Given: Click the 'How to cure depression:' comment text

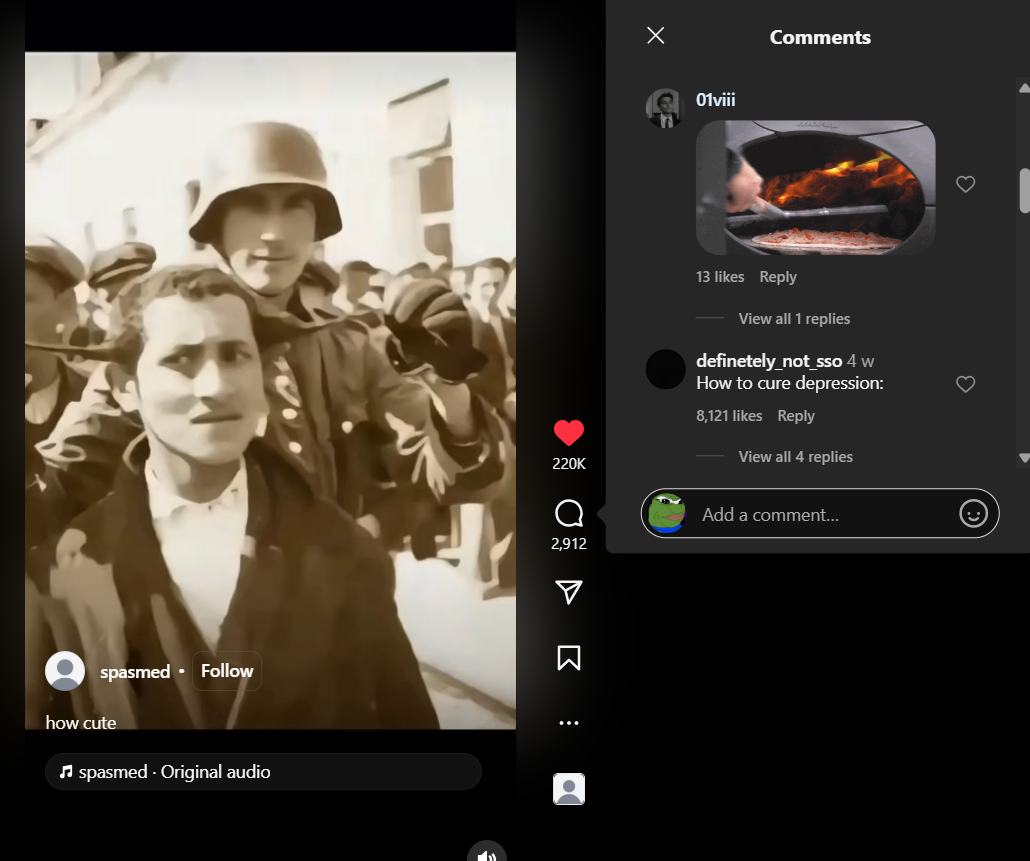Looking at the screenshot, I should click(790, 383).
